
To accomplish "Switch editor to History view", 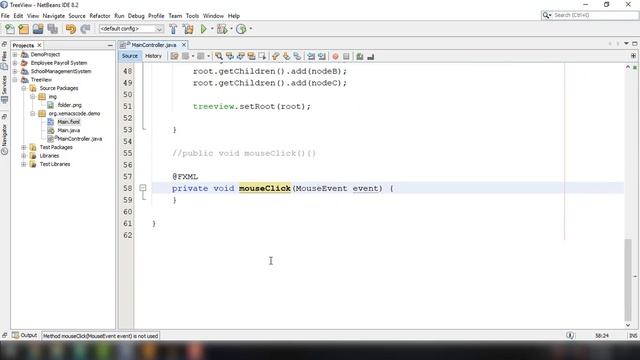I will coord(153,56).
